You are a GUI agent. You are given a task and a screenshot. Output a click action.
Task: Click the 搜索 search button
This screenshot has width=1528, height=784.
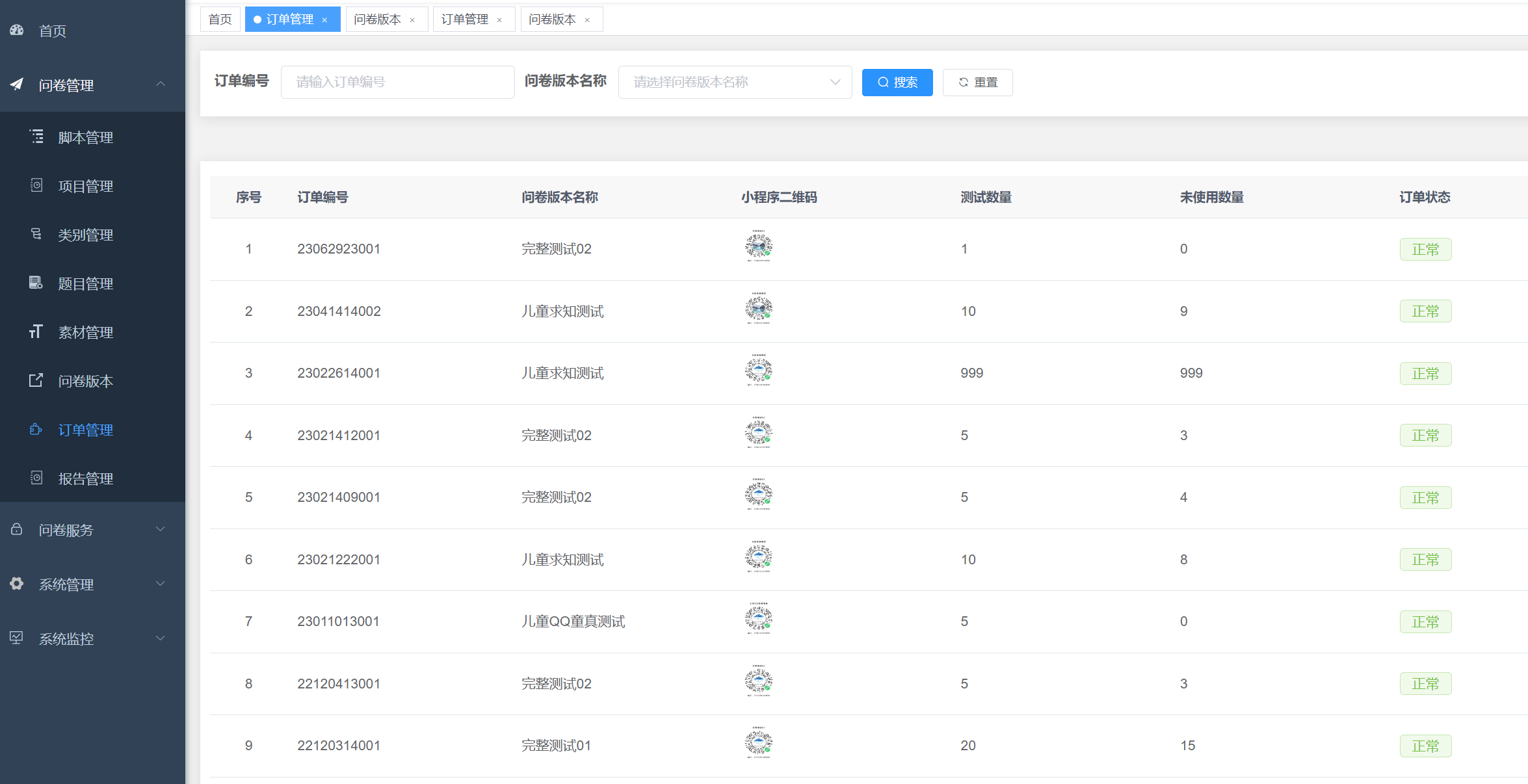coord(897,83)
